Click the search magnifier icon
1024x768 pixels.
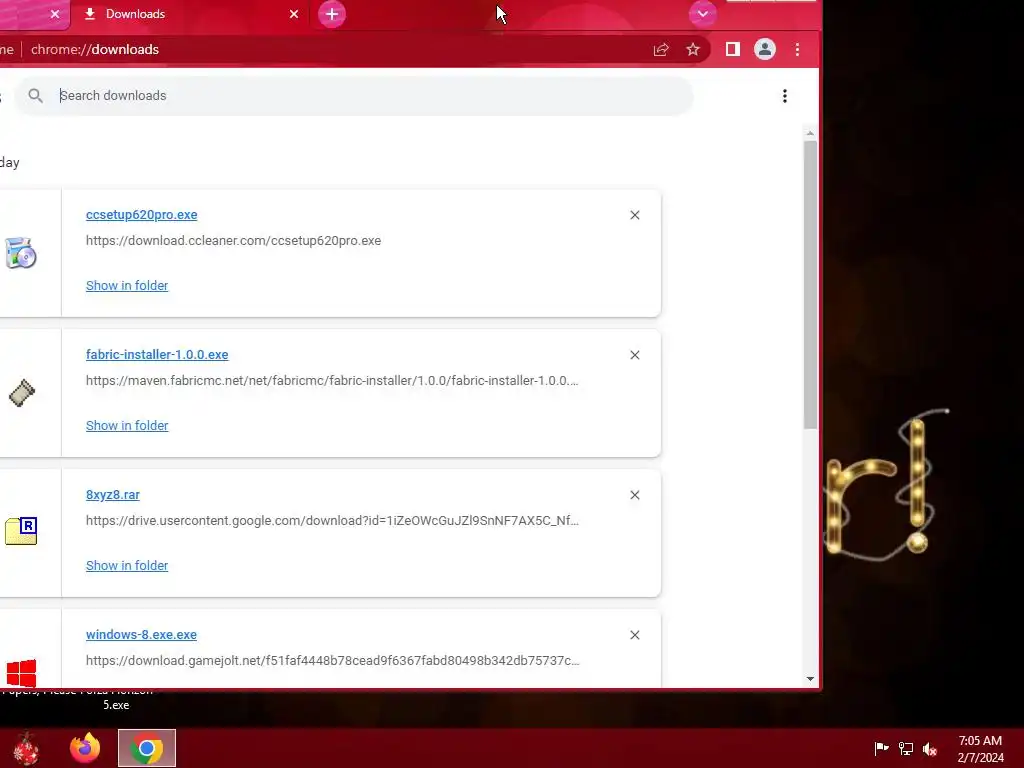tap(35, 96)
